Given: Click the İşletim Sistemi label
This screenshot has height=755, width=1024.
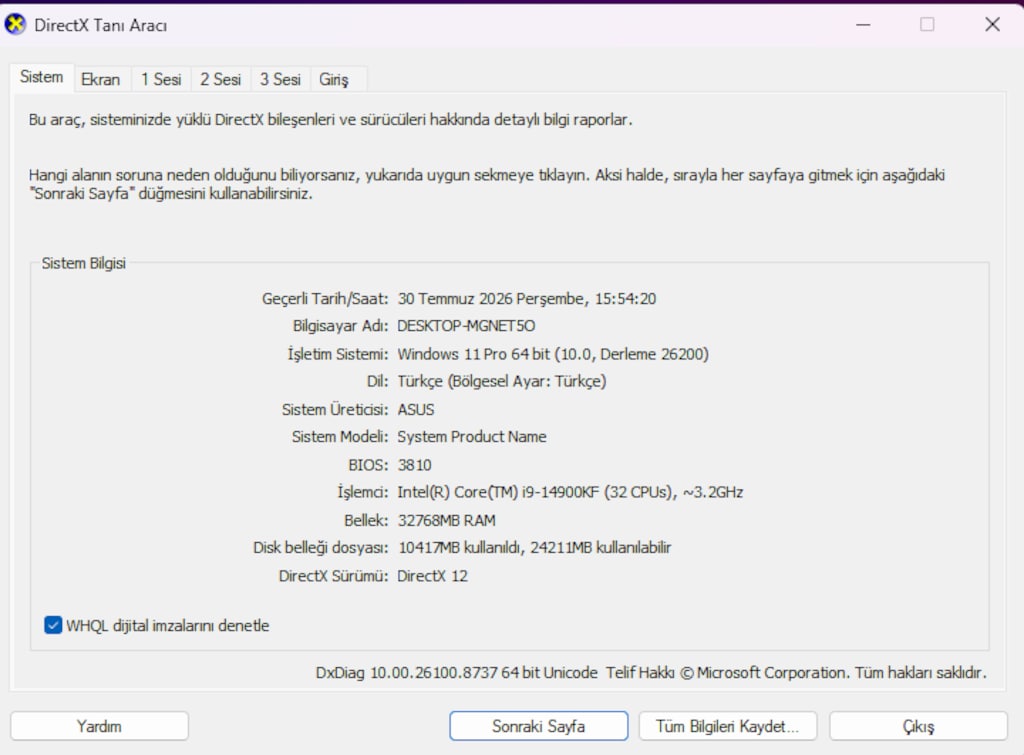Looking at the screenshot, I should [x=338, y=354].
